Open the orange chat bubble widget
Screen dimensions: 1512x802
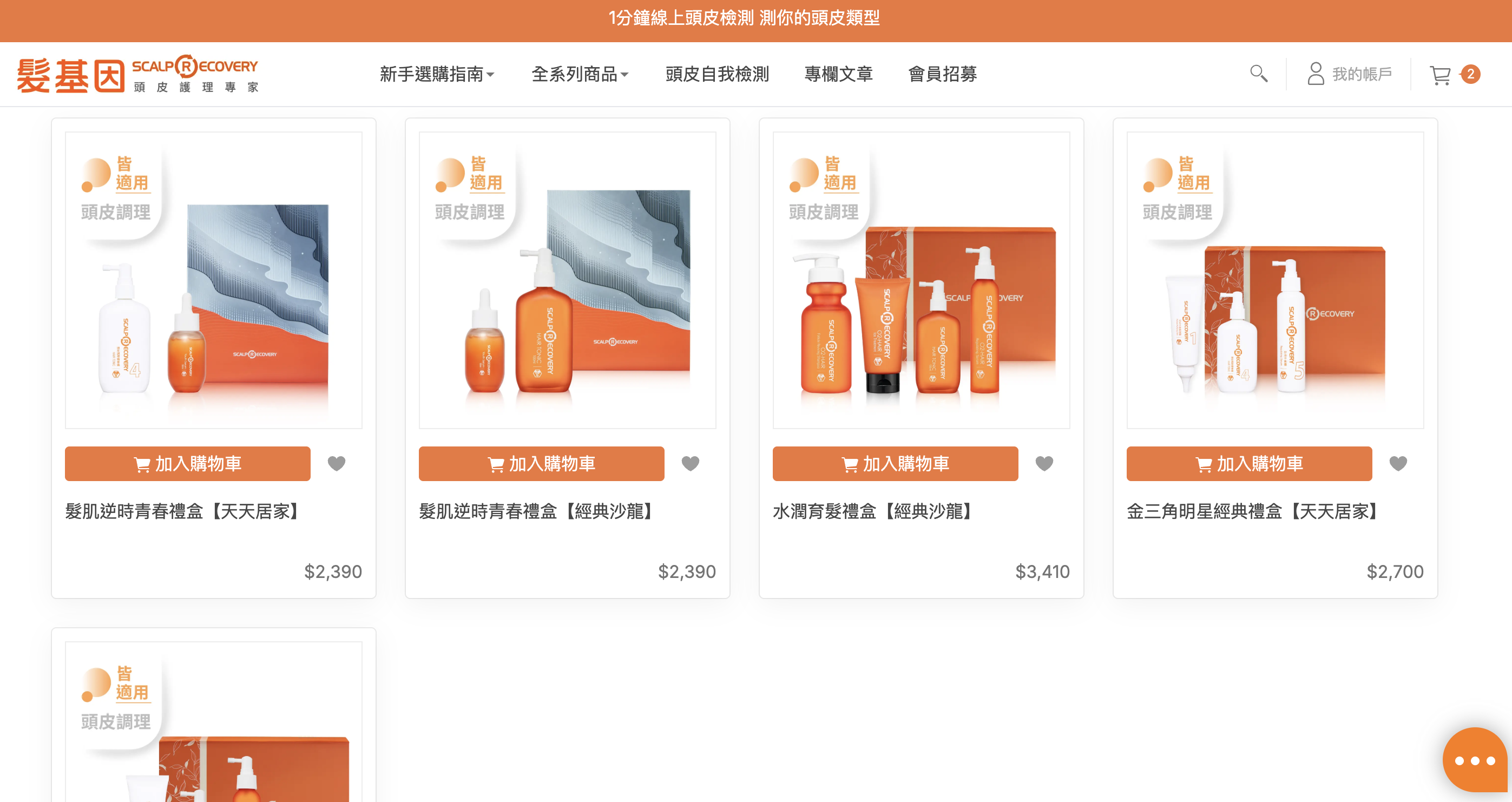click(1475, 760)
